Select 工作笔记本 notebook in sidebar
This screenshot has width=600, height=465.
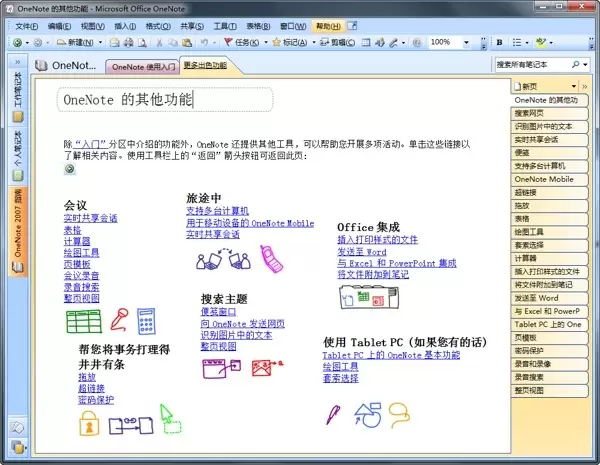click(18, 97)
